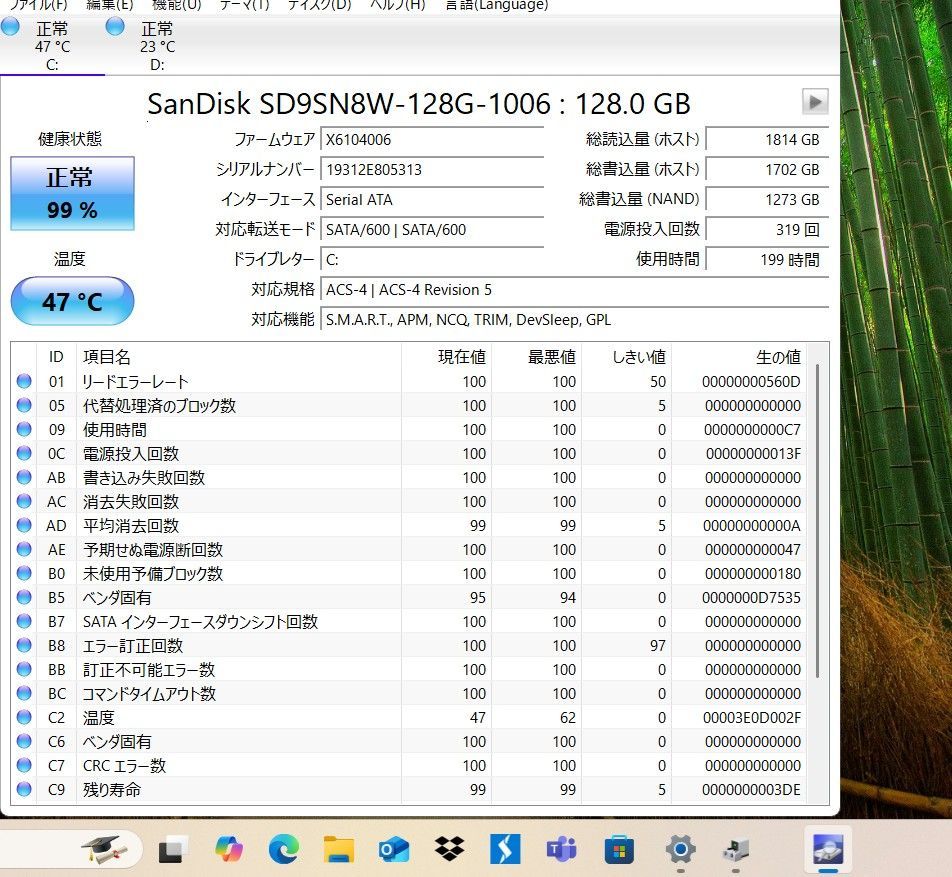This screenshot has width=952, height=877.
Task: Open the 言語(Language) menu
Action: 497,5
